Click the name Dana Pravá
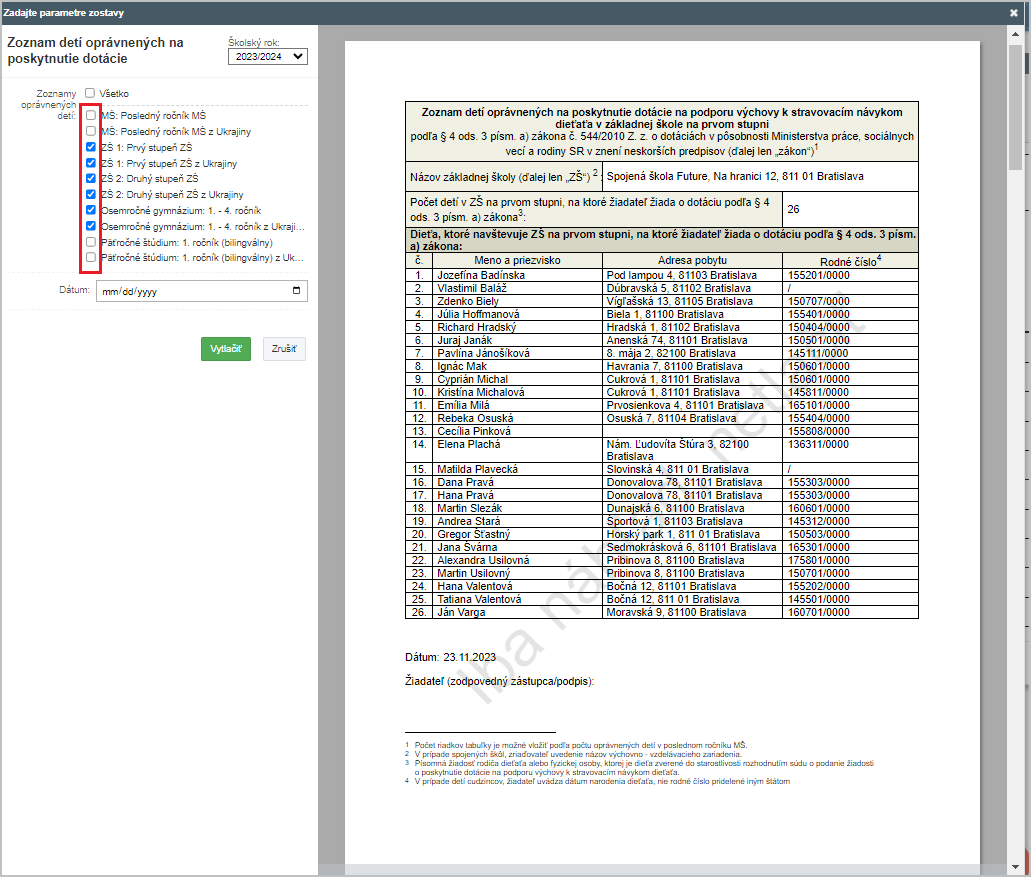The image size is (1031, 877). [466, 483]
